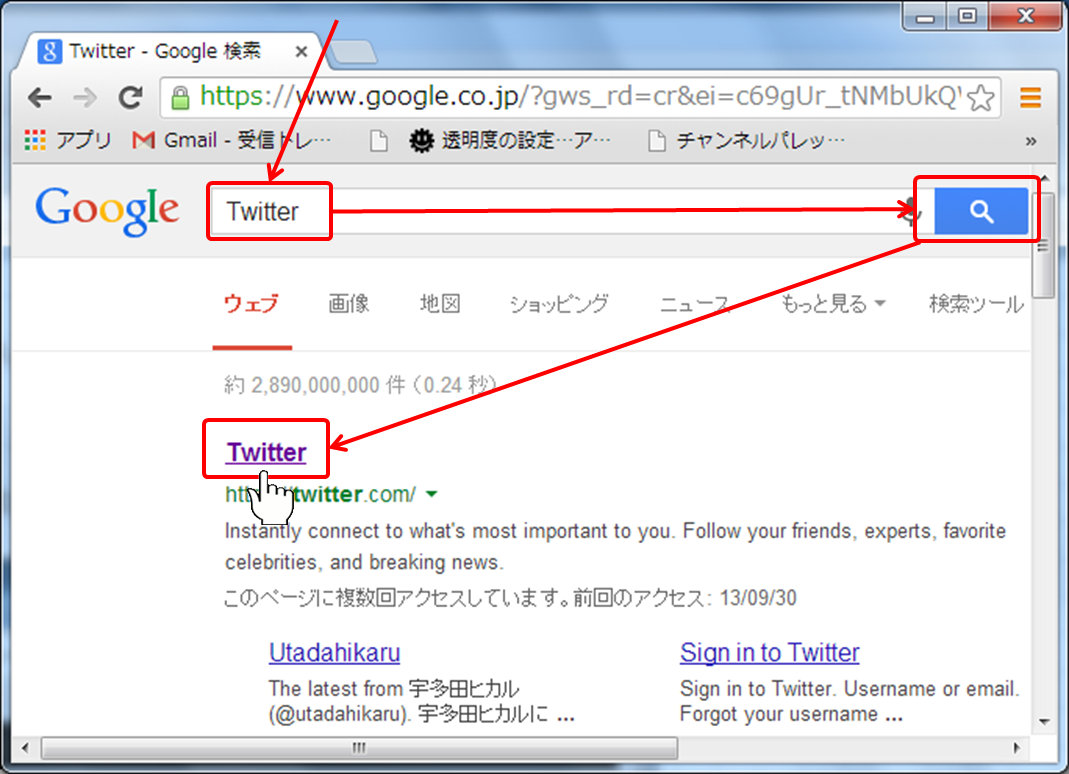The width and height of the screenshot is (1069, 774).
Task: Open the Sign in to Twitter link
Action: tap(769, 653)
